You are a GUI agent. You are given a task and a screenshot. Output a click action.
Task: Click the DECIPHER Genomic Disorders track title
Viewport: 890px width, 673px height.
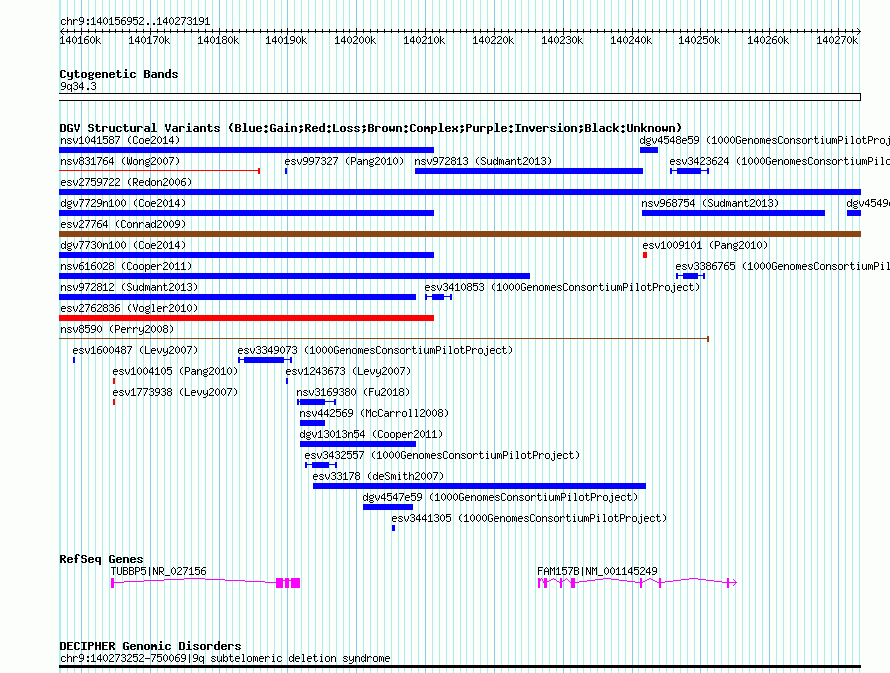[150, 646]
